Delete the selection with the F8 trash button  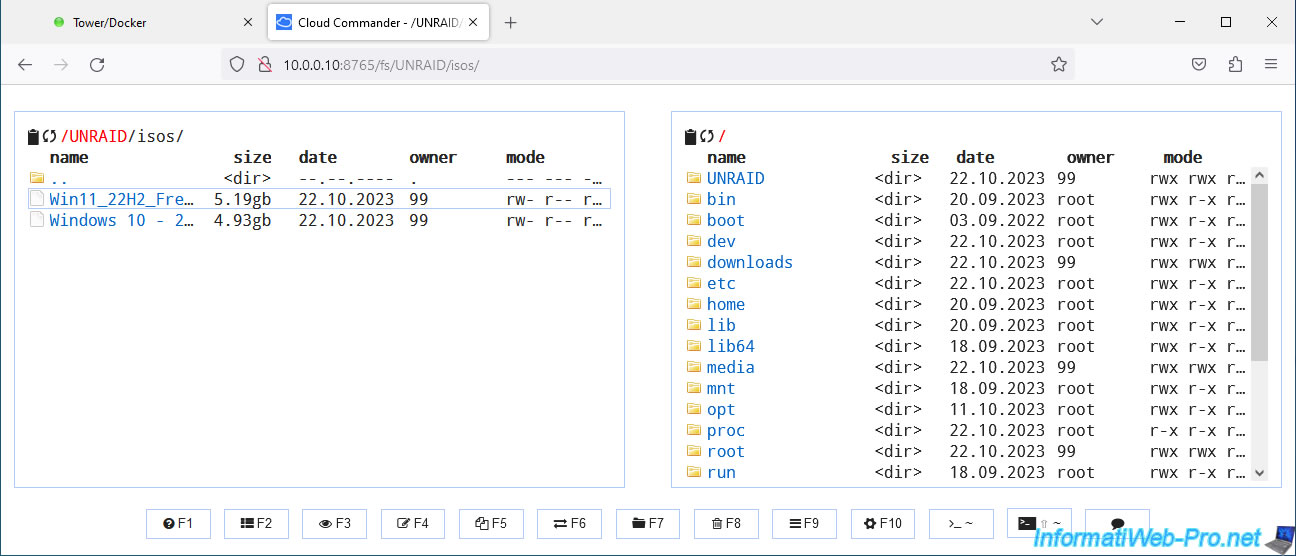[x=725, y=523]
